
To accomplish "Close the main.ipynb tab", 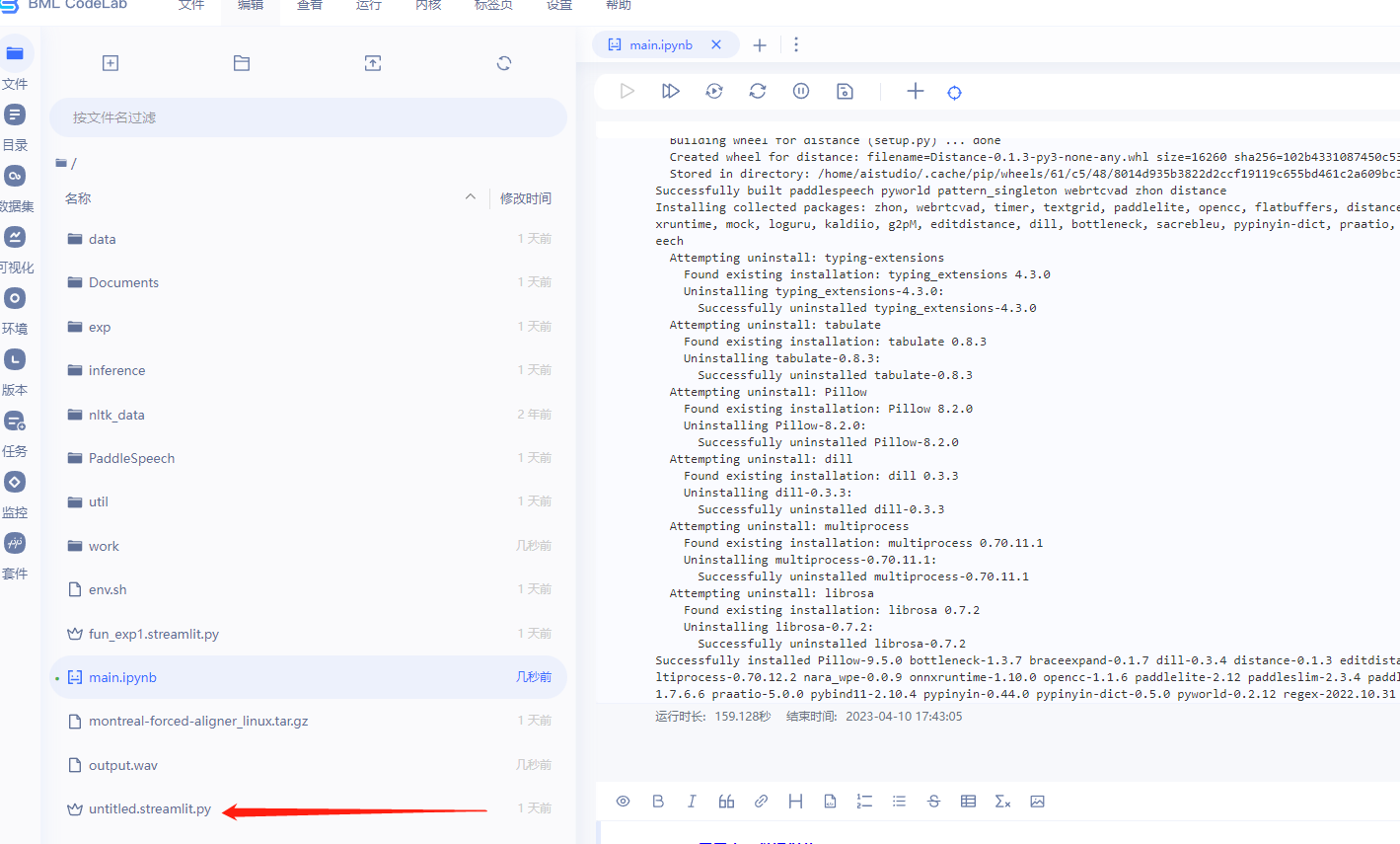I will (x=716, y=44).
